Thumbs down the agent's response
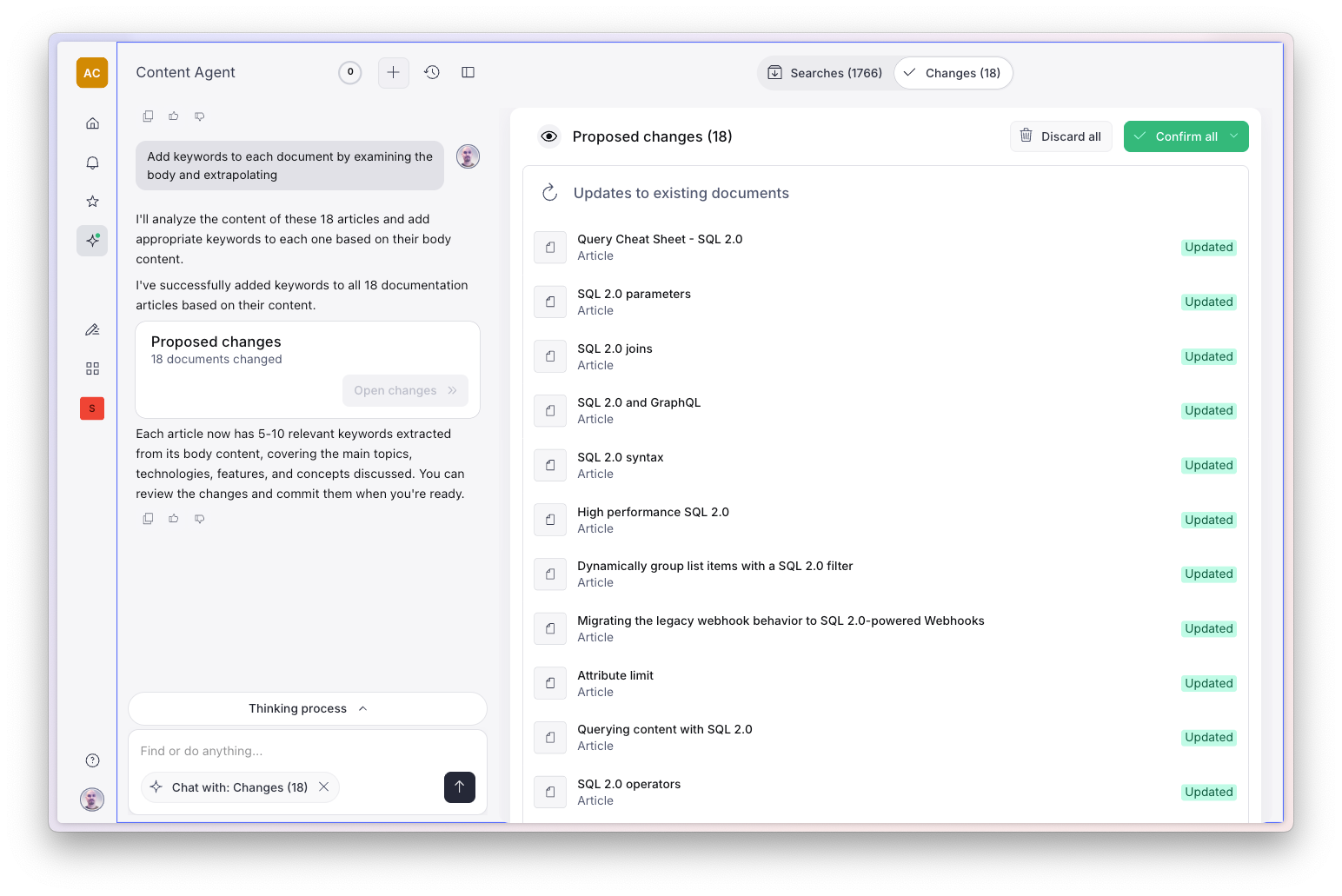 [199, 518]
